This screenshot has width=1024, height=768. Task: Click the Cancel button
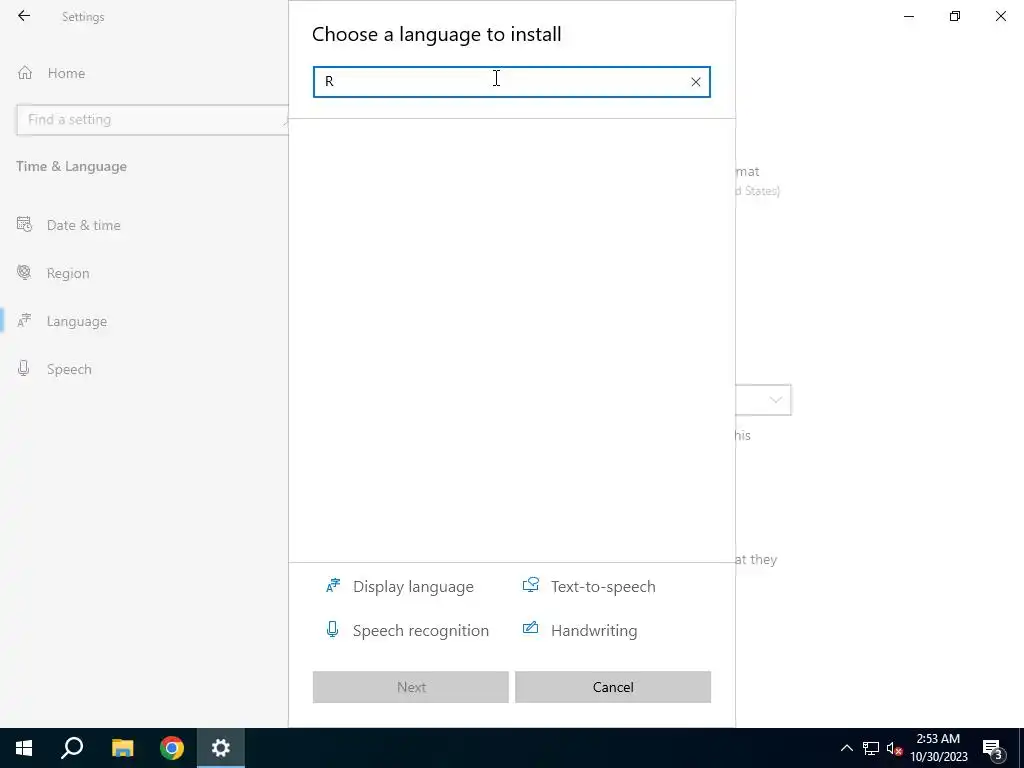pyautogui.click(x=613, y=687)
